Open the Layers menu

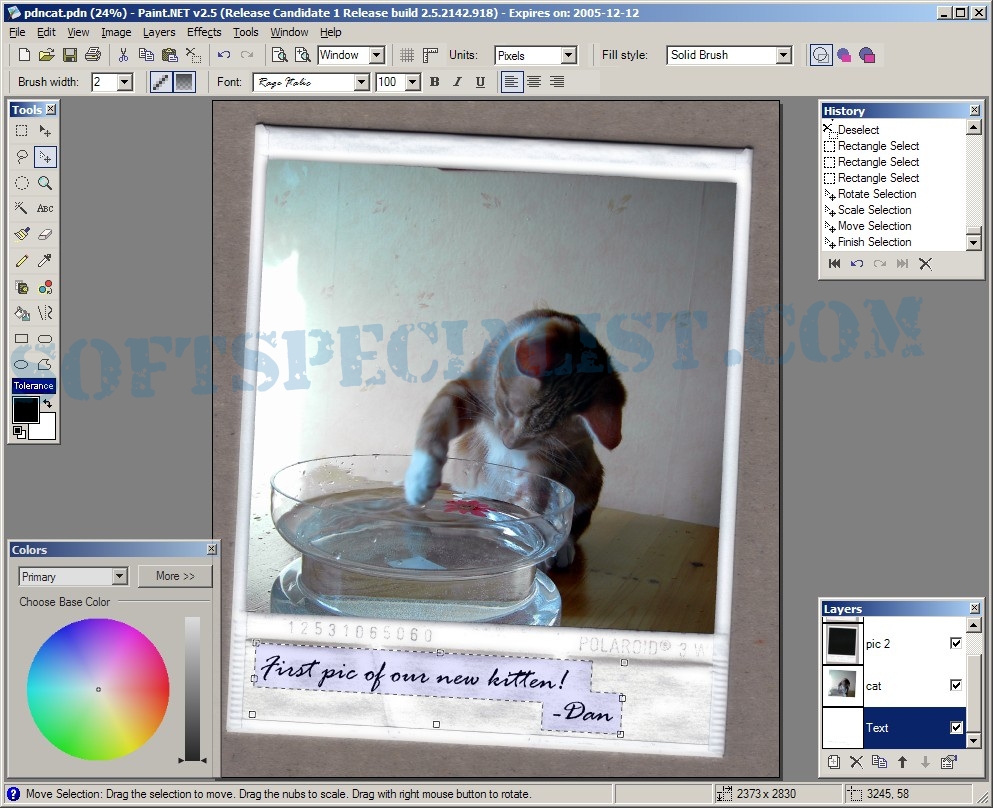[x=159, y=32]
